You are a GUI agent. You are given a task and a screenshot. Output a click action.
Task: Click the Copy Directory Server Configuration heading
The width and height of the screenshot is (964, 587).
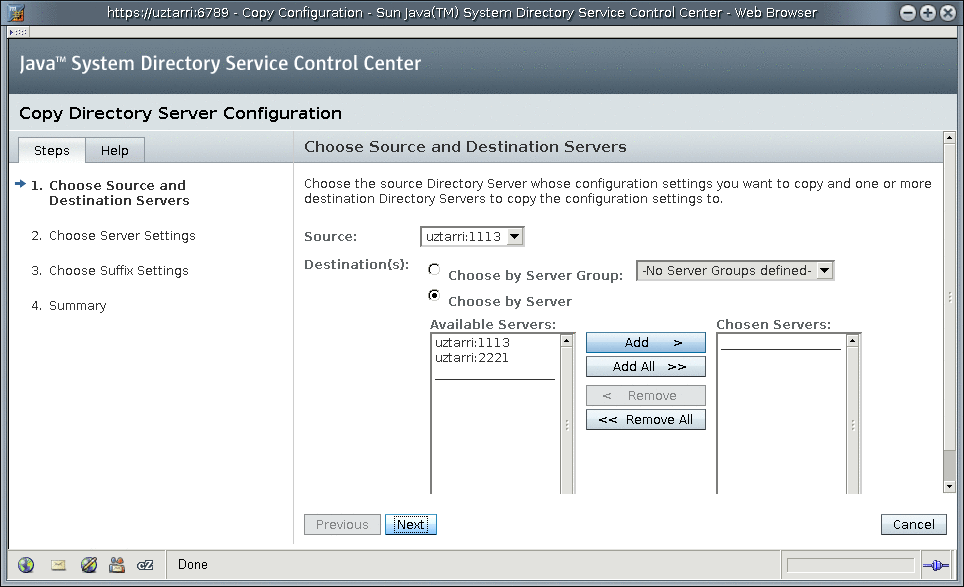point(180,114)
